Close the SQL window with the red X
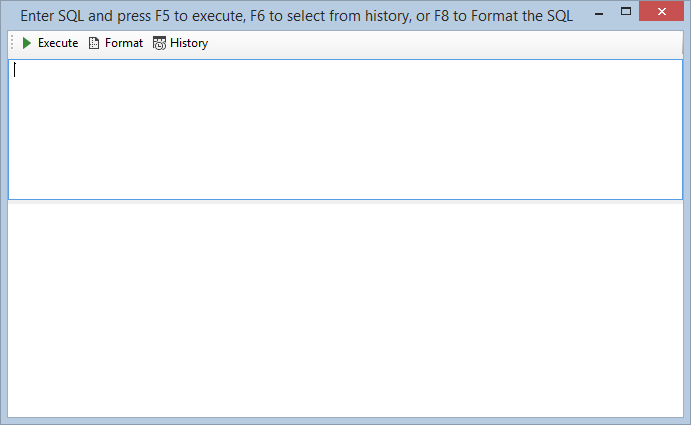The height and width of the screenshot is (425, 691). tap(661, 11)
